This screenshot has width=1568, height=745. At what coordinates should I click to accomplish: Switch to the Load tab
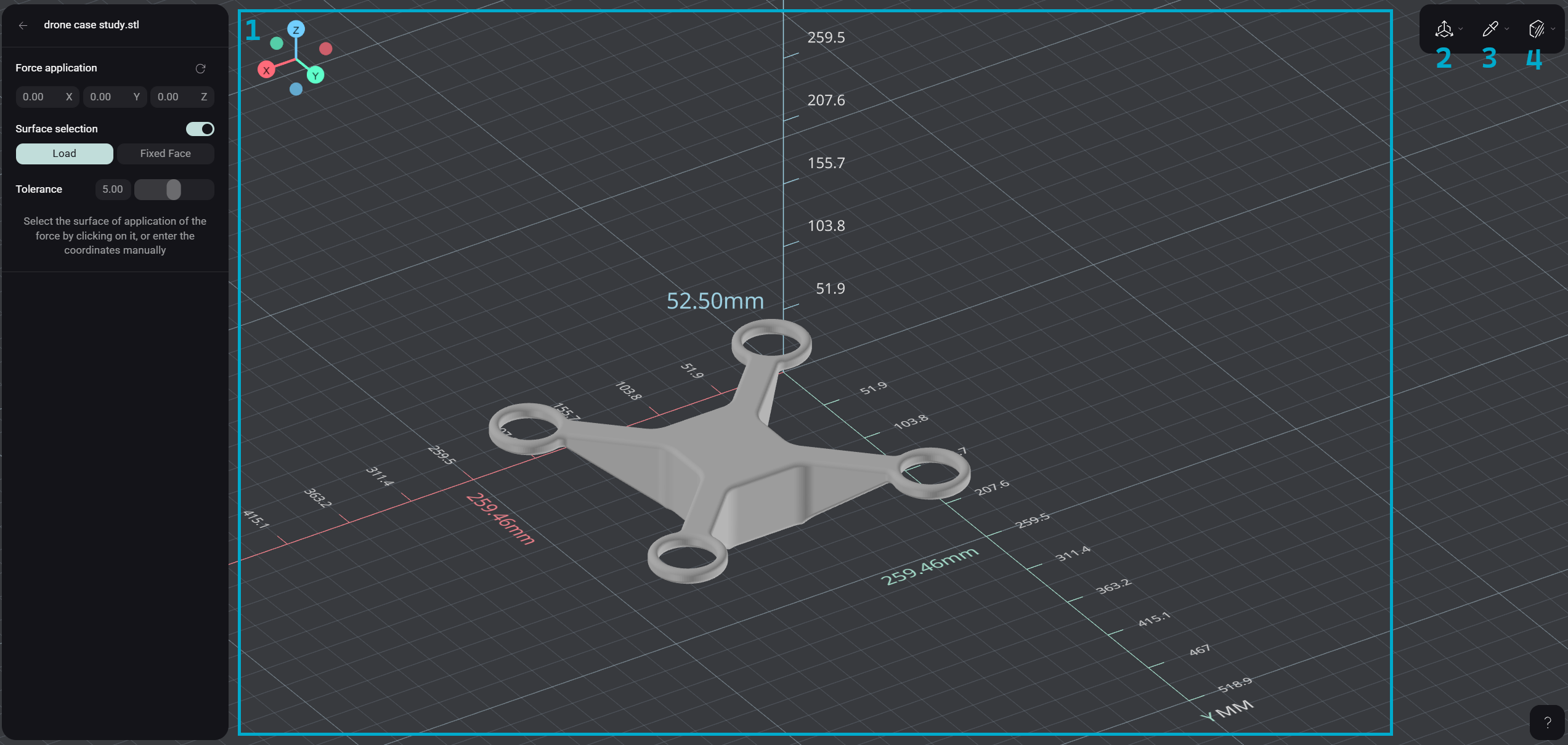(65, 153)
